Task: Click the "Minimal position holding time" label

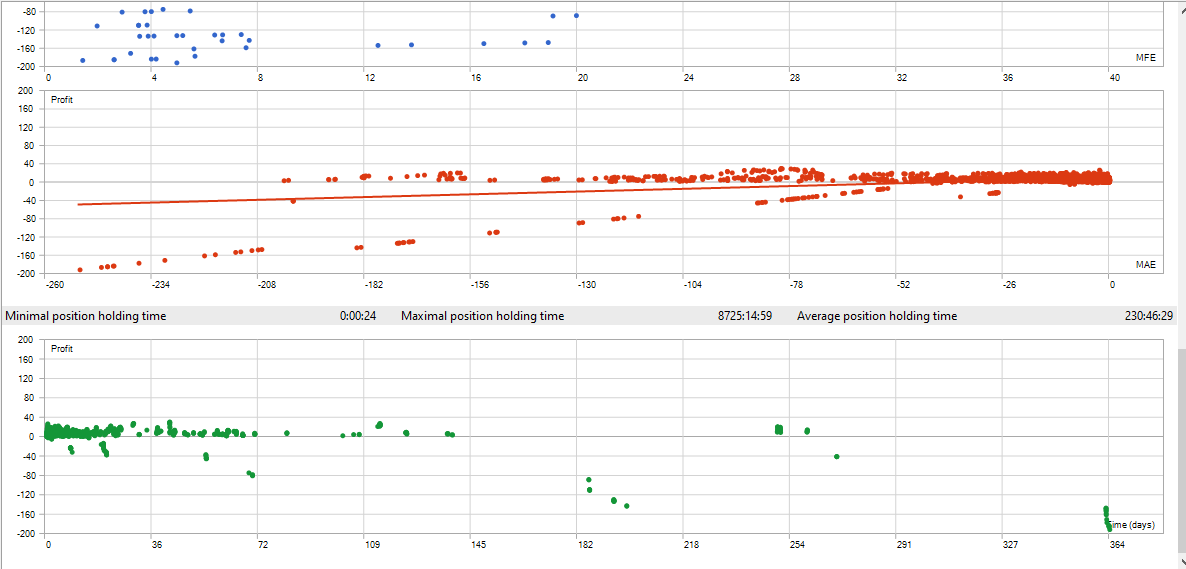Action: click(85, 316)
